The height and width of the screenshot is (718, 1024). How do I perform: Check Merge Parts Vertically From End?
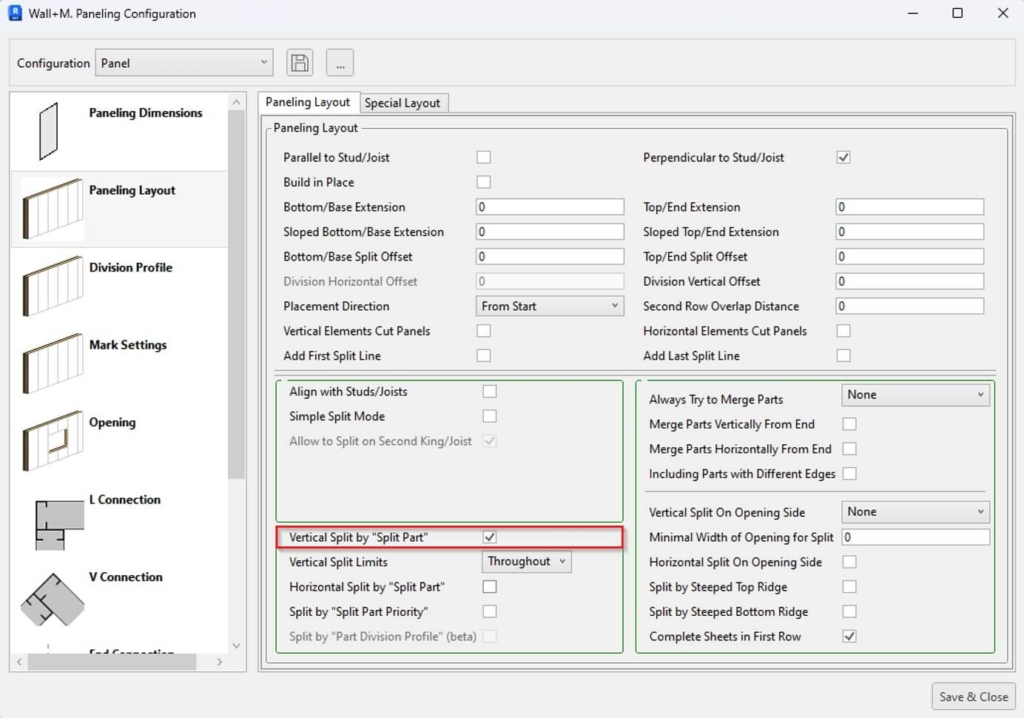pos(849,425)
